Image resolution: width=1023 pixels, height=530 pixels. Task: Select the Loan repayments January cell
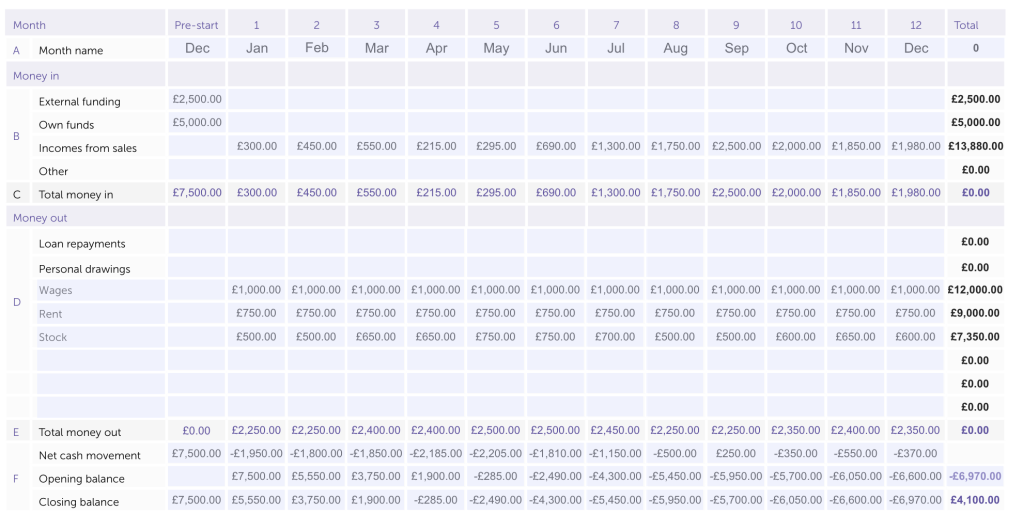point(256,242)
